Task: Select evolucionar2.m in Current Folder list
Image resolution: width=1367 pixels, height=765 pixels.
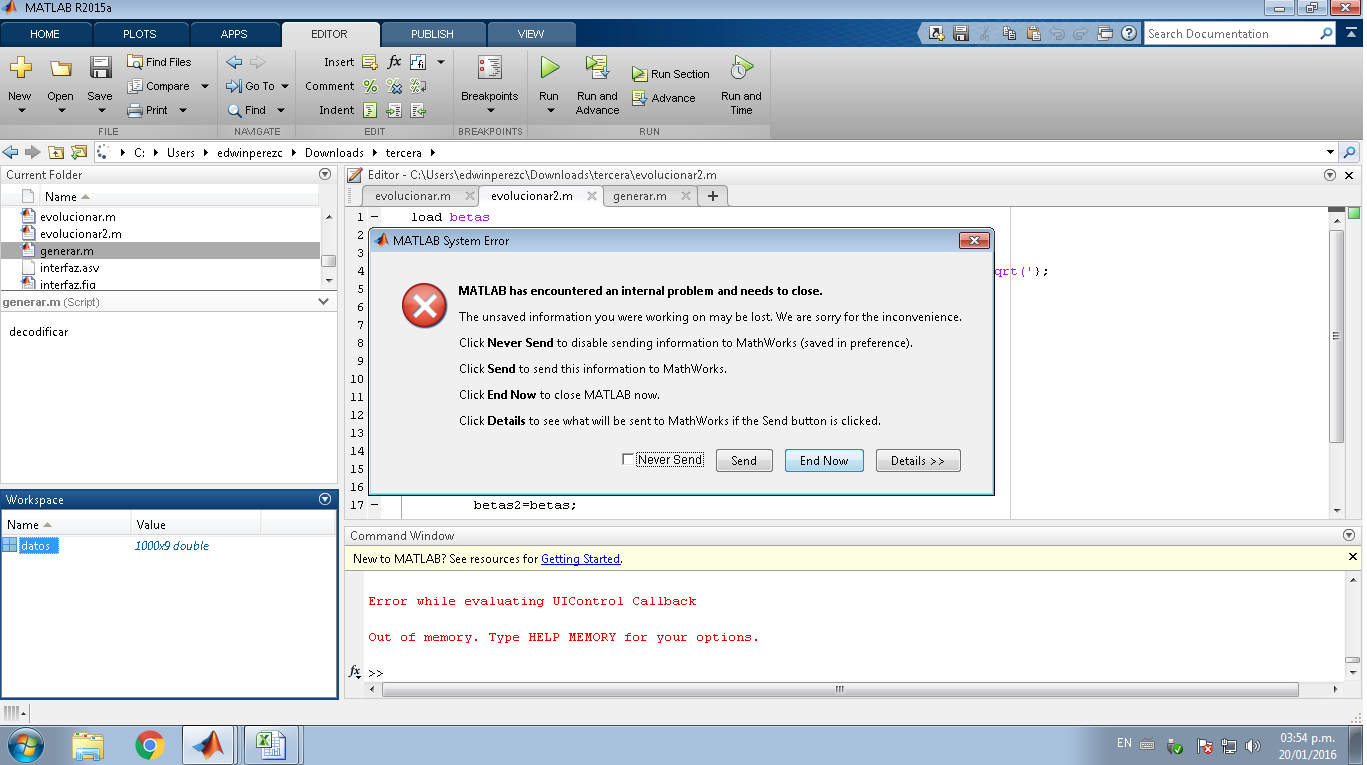Action: pyautogui.click(x=81, y=233)
